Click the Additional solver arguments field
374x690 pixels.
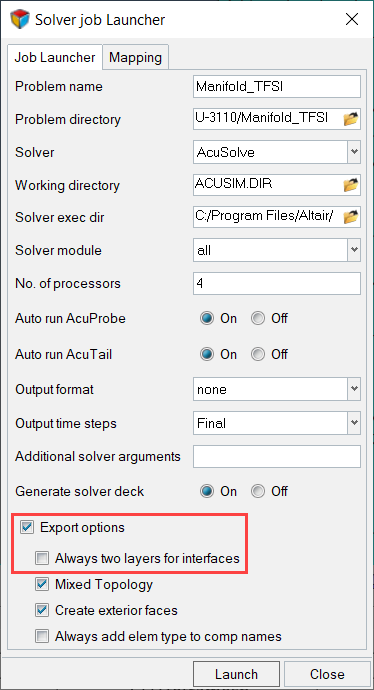pos(277,457)
